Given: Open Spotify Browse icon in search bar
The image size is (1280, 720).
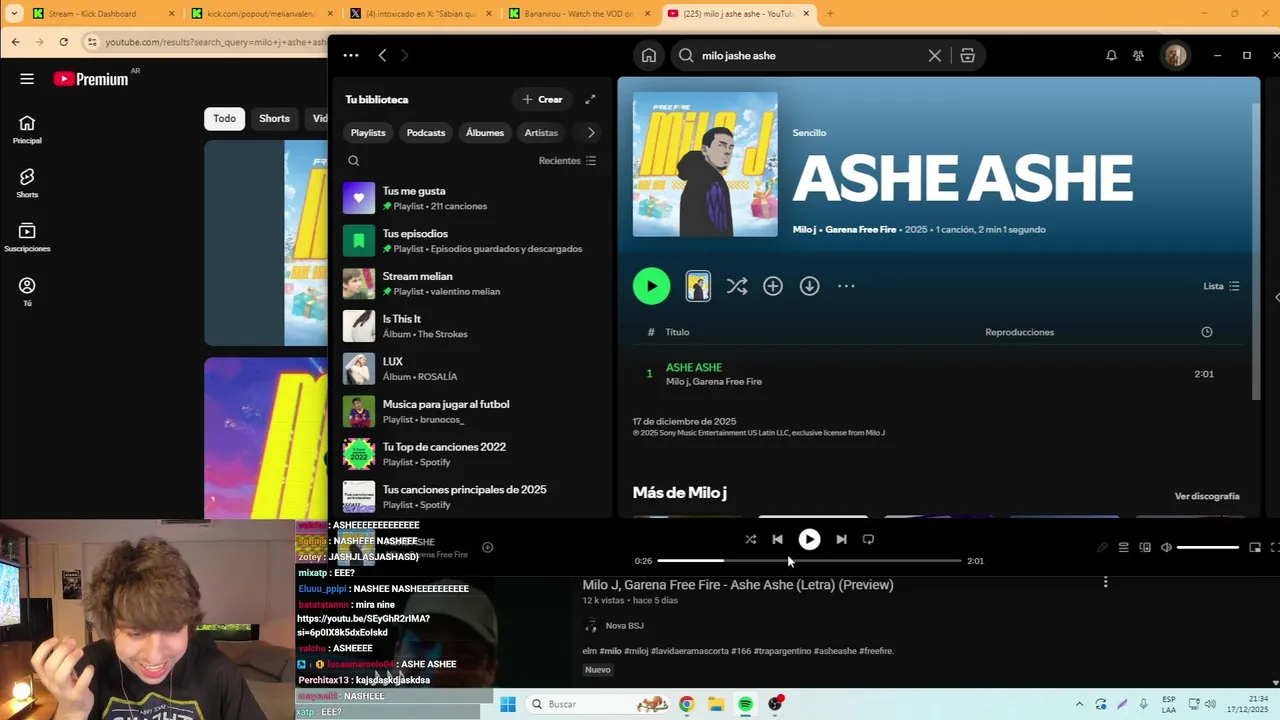Looking at the screenshot, I should click(967, 56).
